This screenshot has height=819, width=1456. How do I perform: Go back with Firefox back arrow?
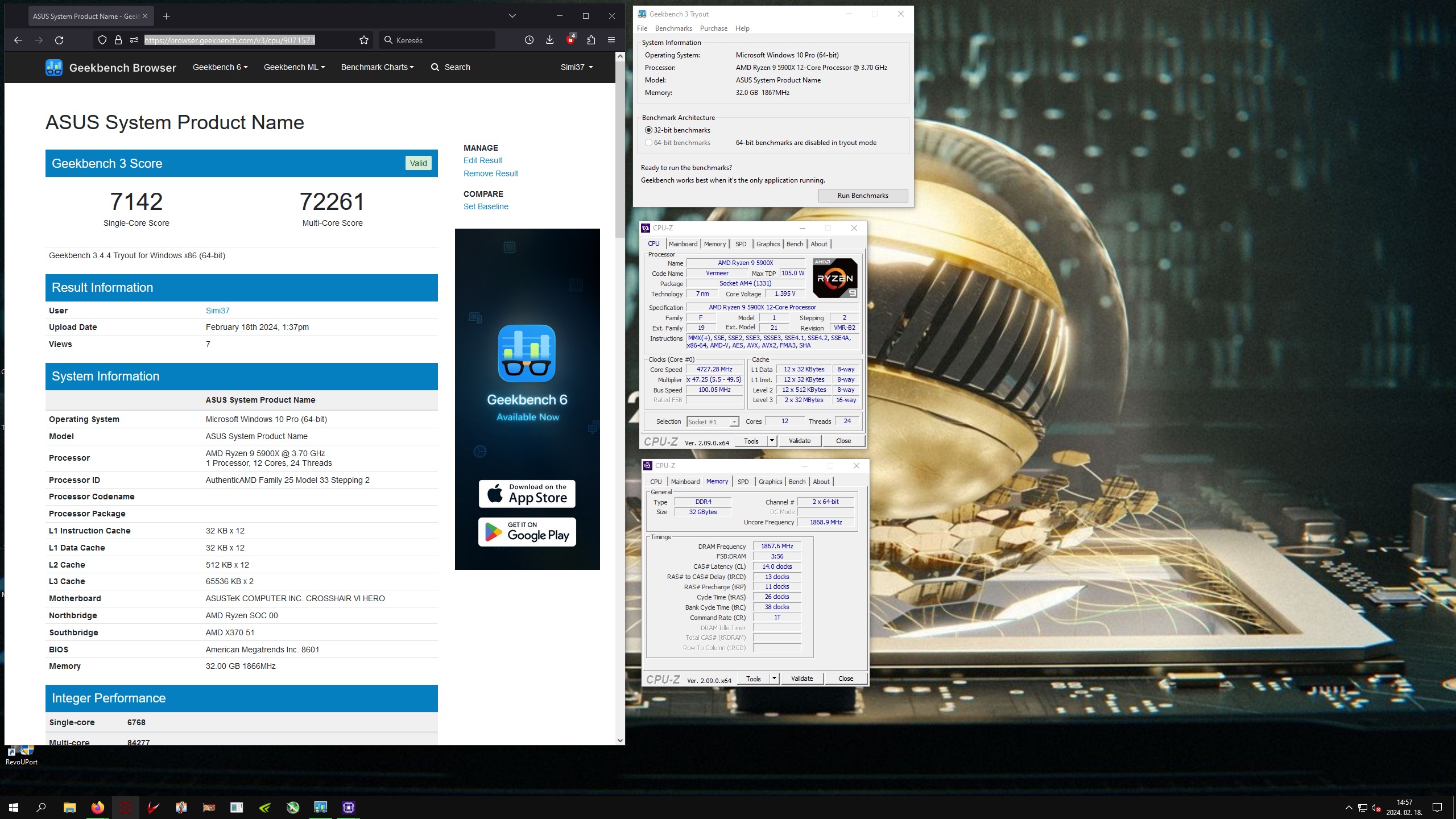18,40
